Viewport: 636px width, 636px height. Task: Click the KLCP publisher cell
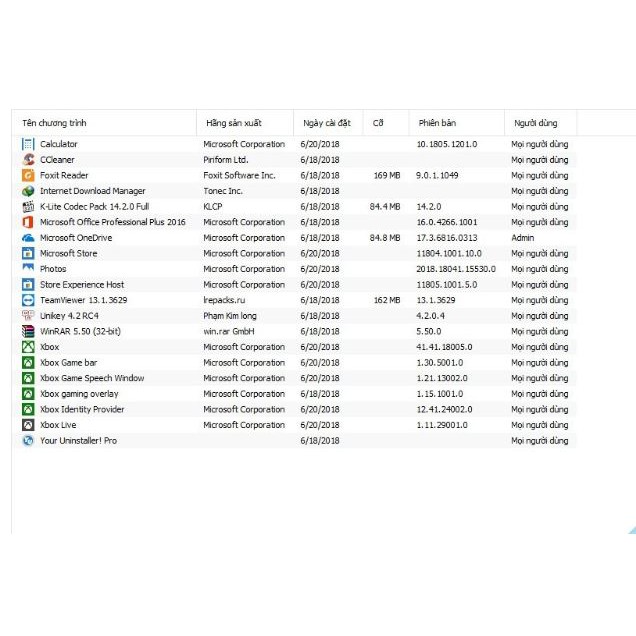point(213,206)
